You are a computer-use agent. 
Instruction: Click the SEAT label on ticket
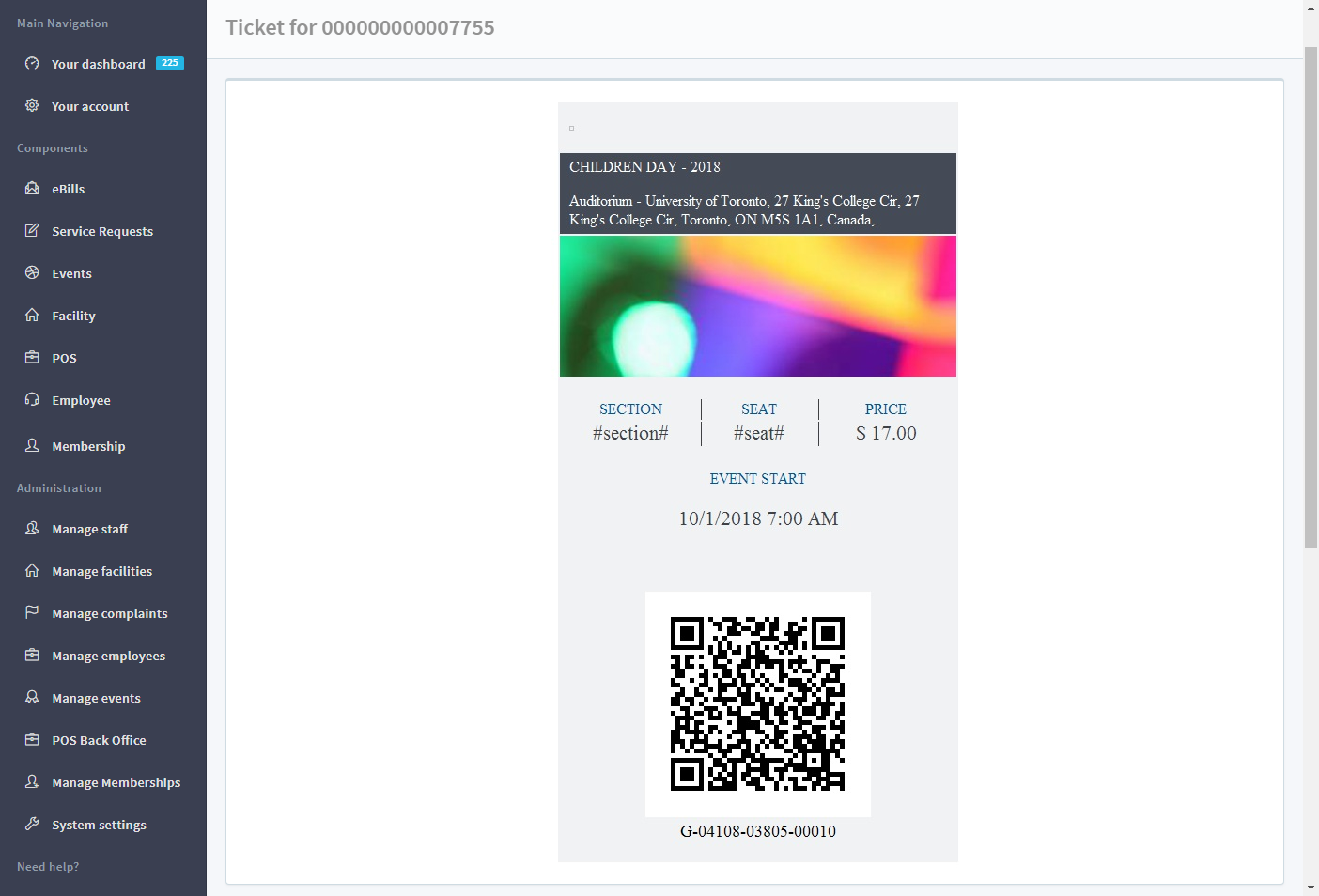tap(759, 409)
